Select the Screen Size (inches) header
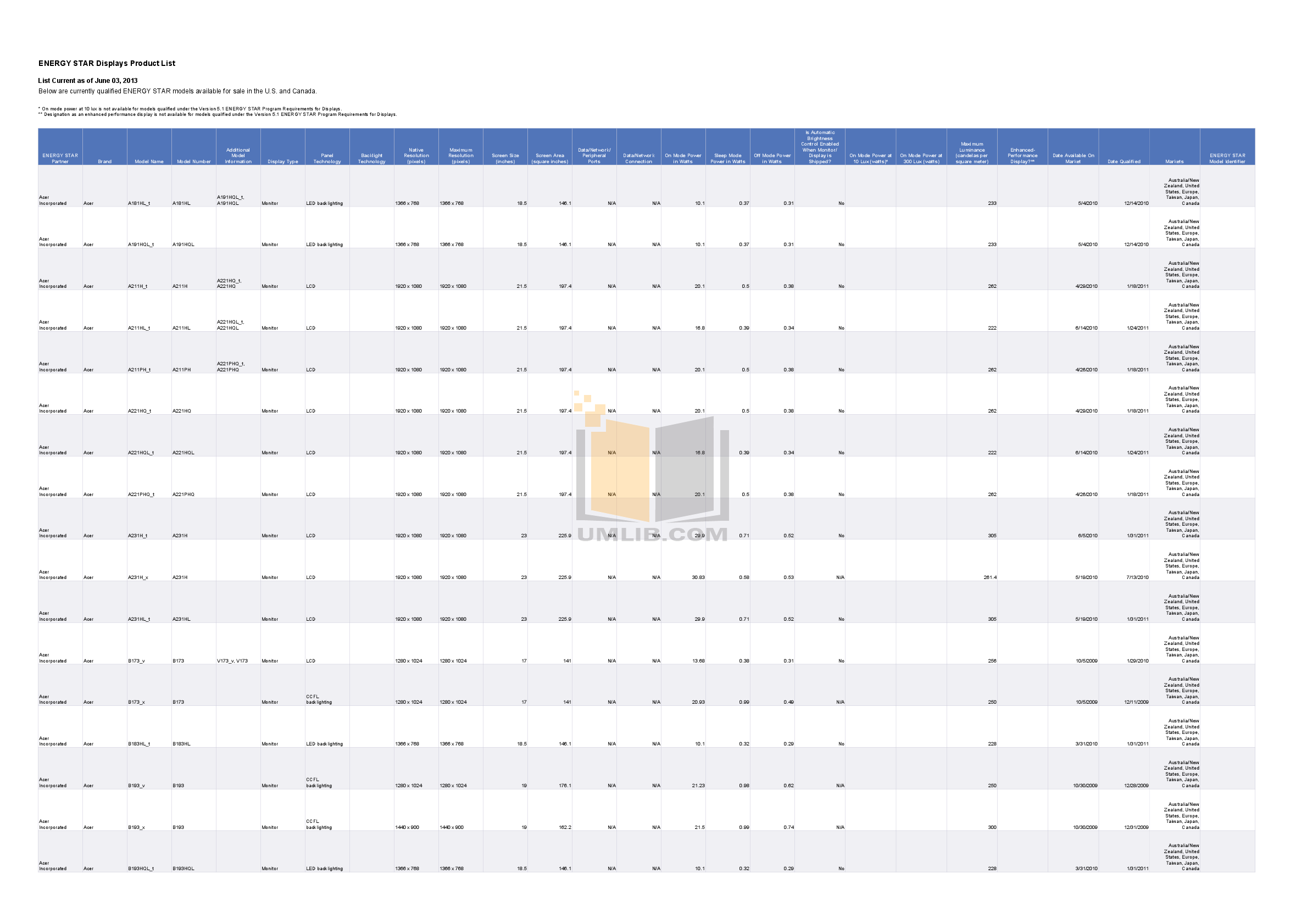 tap(505, 158)
